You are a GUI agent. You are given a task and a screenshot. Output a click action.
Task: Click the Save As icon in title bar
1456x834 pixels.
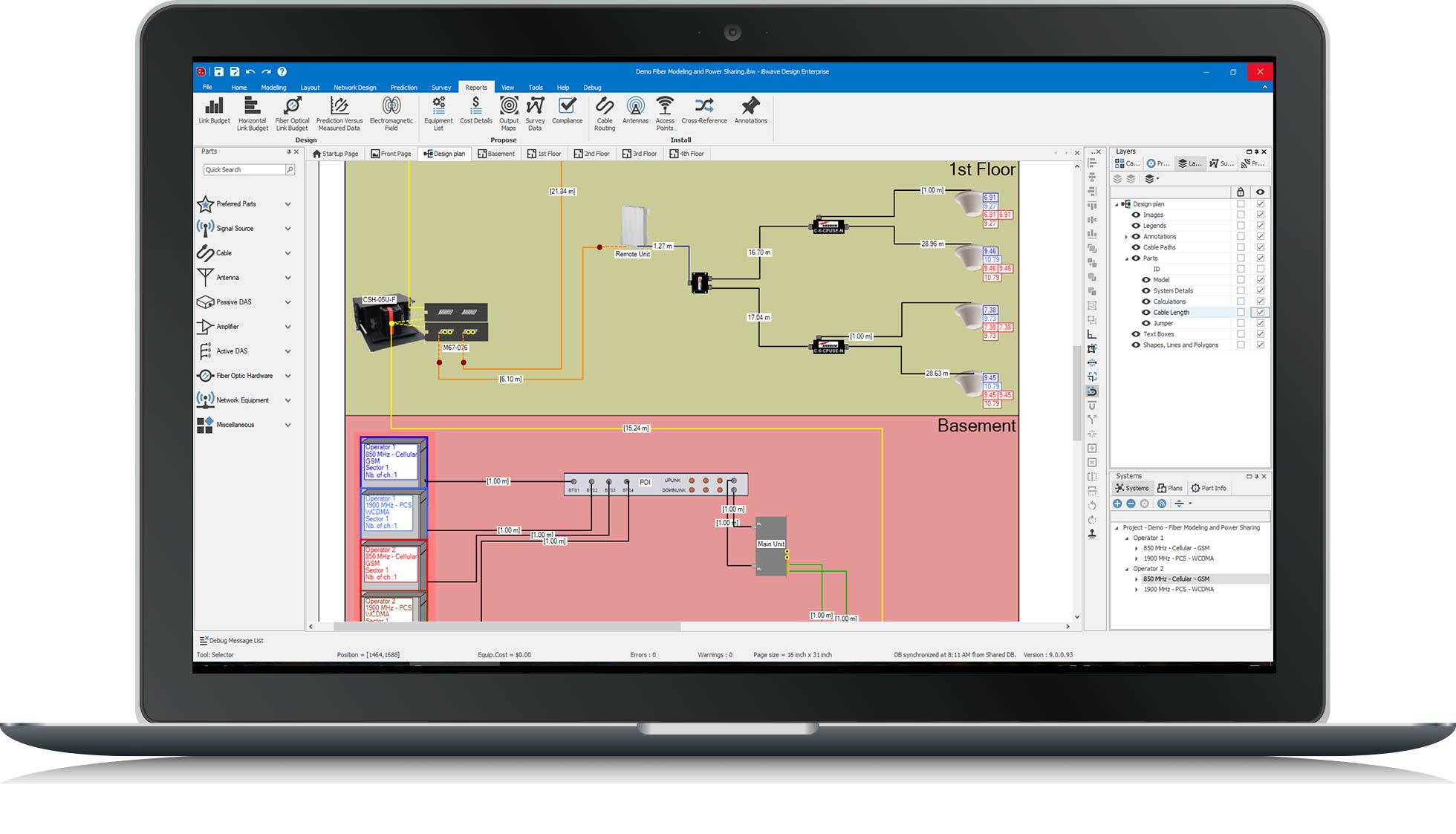[x=234, y=72]
